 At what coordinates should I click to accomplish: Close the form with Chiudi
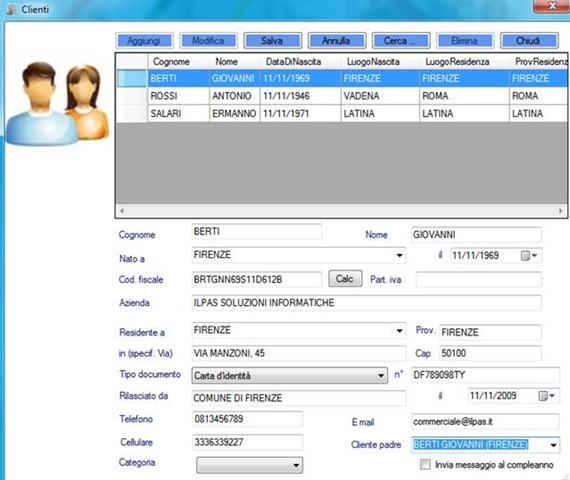[x=529, y=41]
